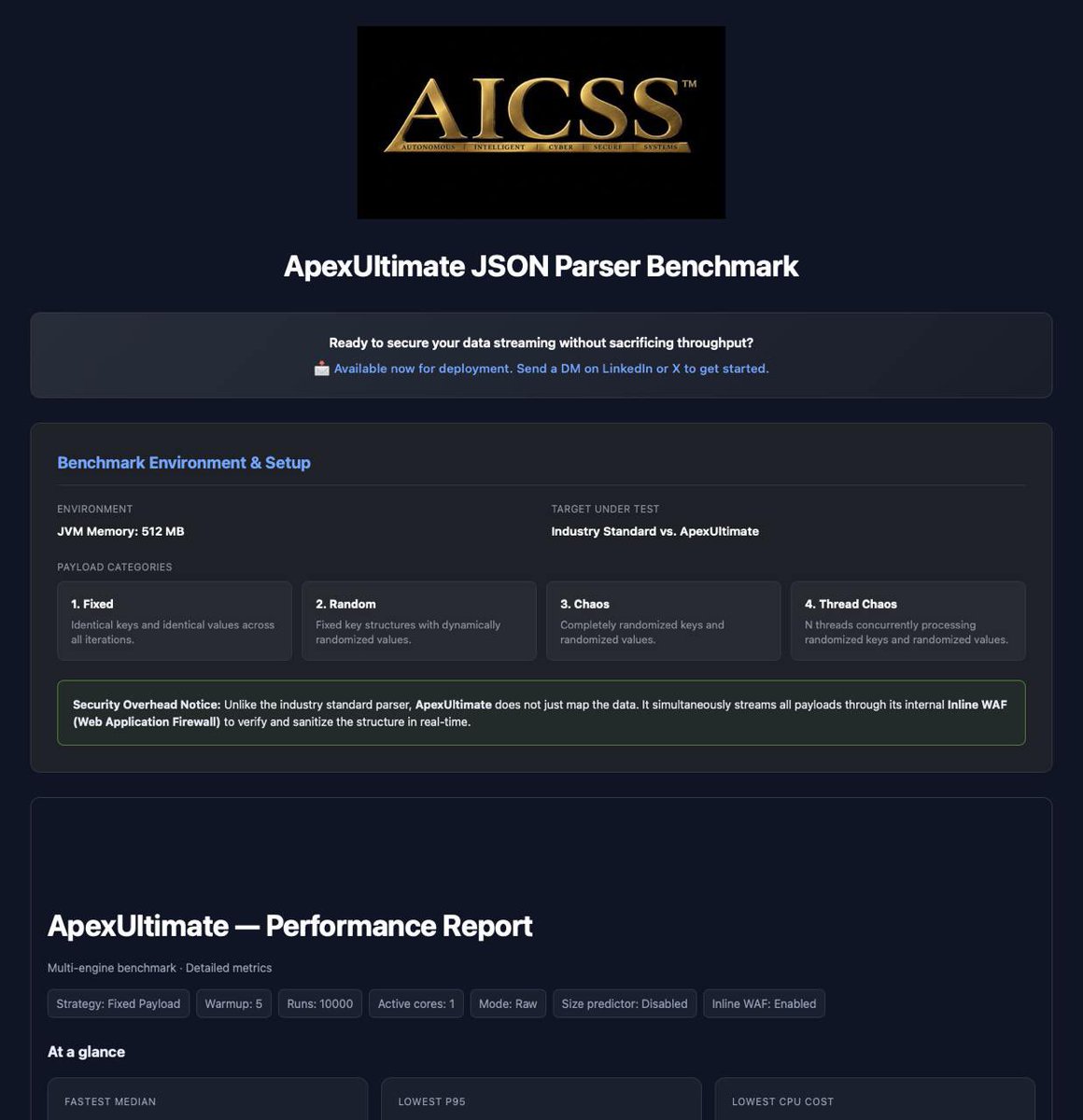
Task: Click the 'Security Overhead Notice' green box
Action: pyautogui.click(x=541, y=713)
